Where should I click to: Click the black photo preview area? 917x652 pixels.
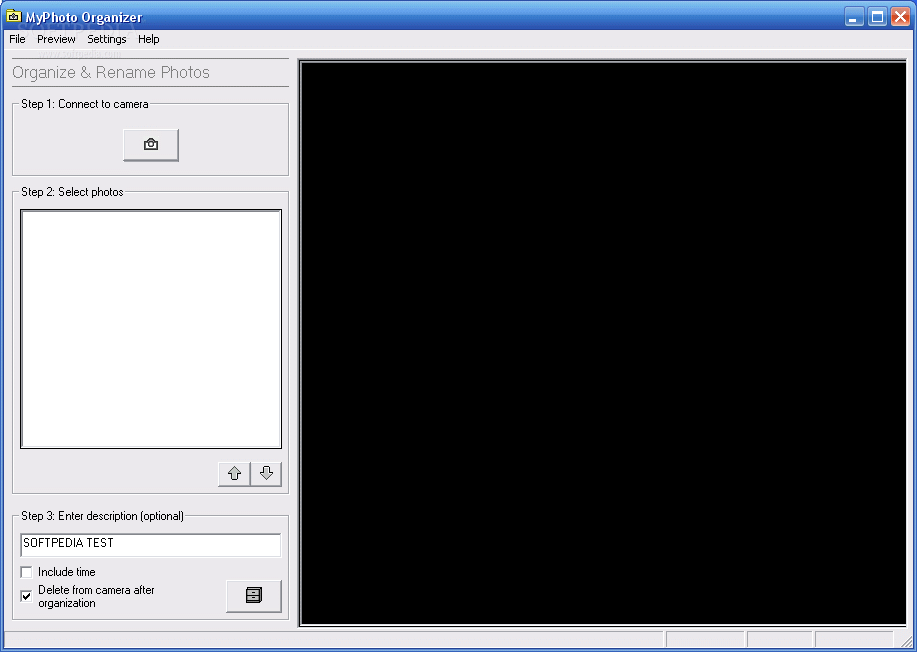[x=603, y=343]
